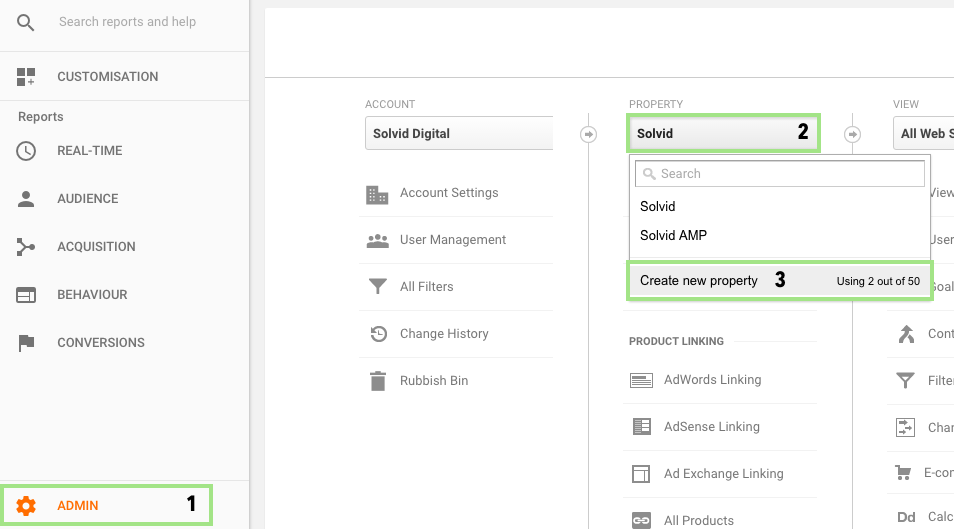Click the AdSense Linking icon

(641, 427)
